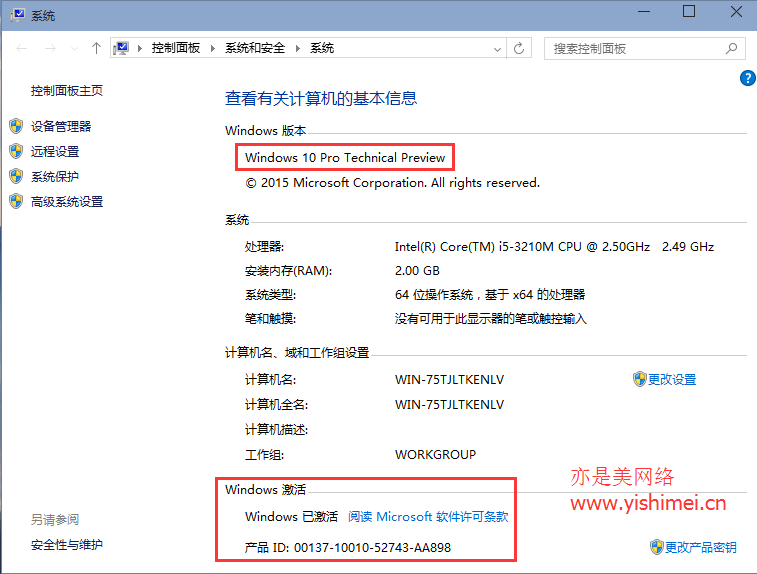Viewport: 757px width, 574px height.
Task: Open 远程设置 from the sidebar
Action: (x=55, y=152)
